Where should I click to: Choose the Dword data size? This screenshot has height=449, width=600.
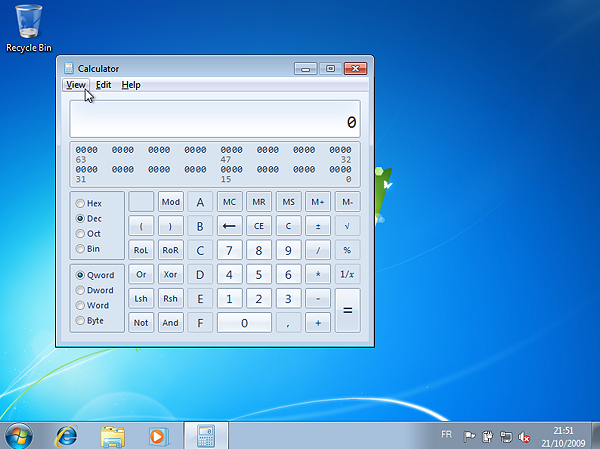(80, 290)
